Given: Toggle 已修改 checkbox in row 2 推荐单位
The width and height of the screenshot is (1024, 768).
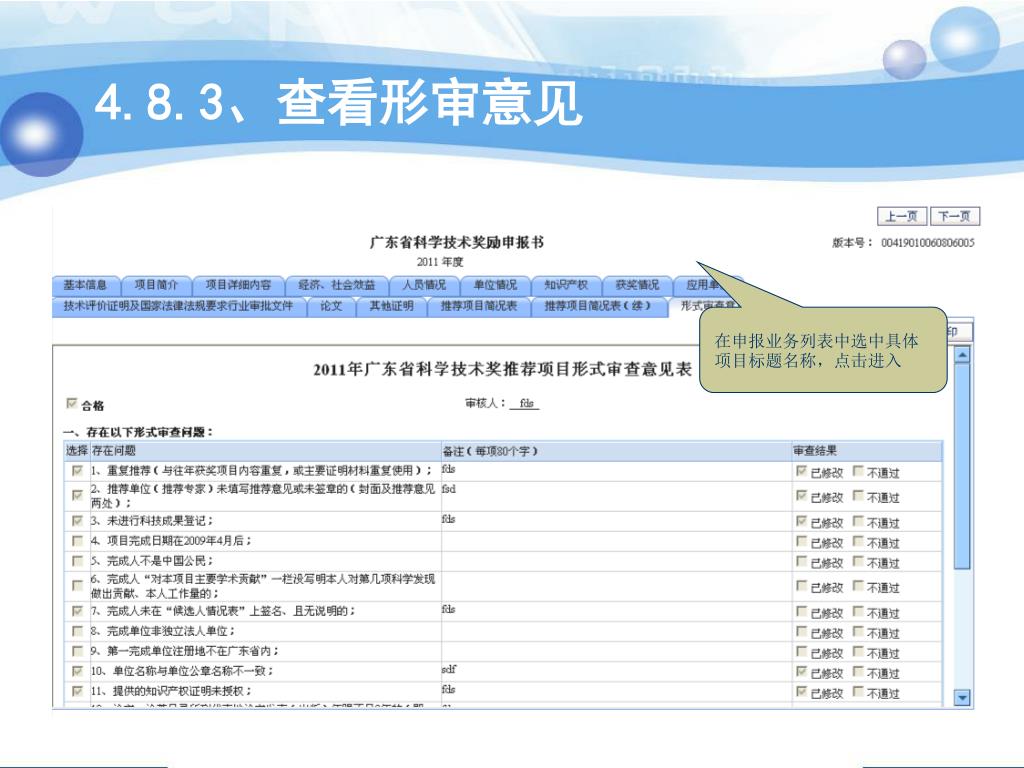Looking at the screenshot, I should [x=801, y=496].
